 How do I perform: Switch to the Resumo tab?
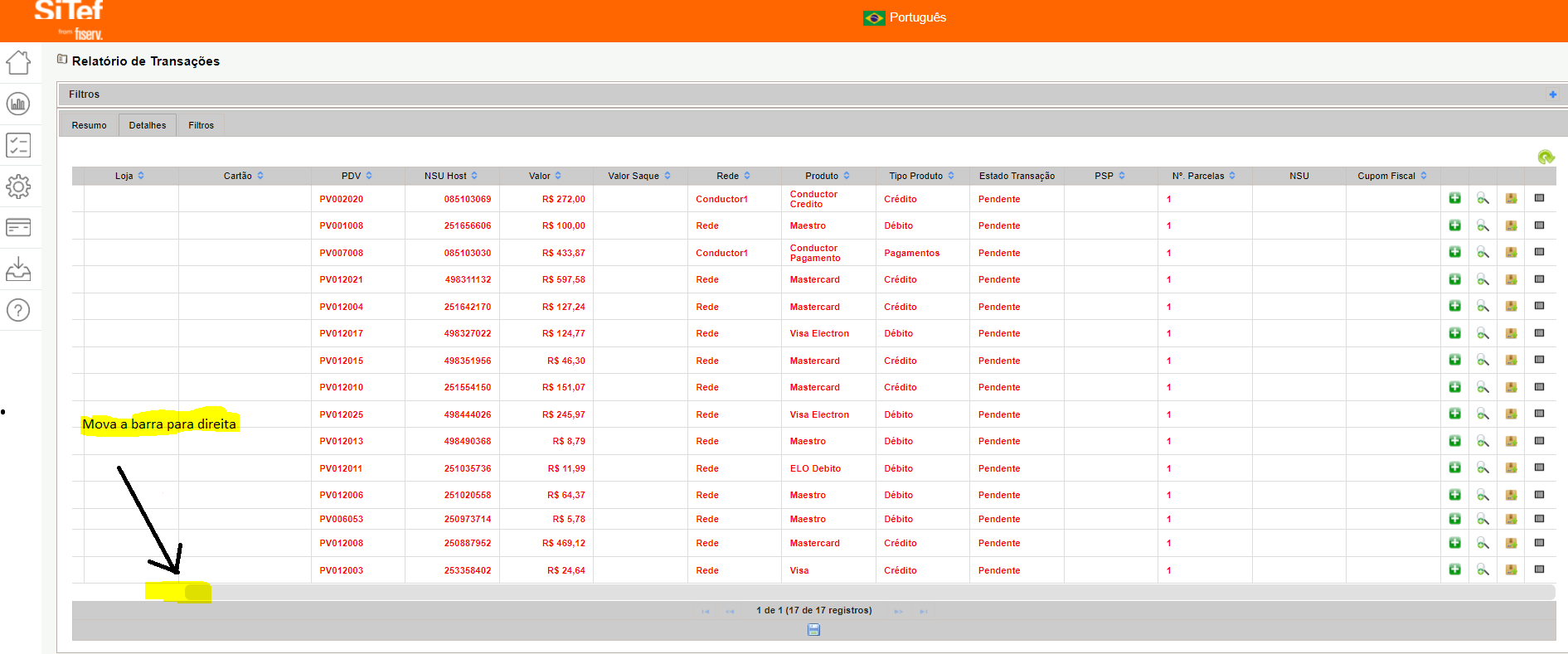point(89,125)
